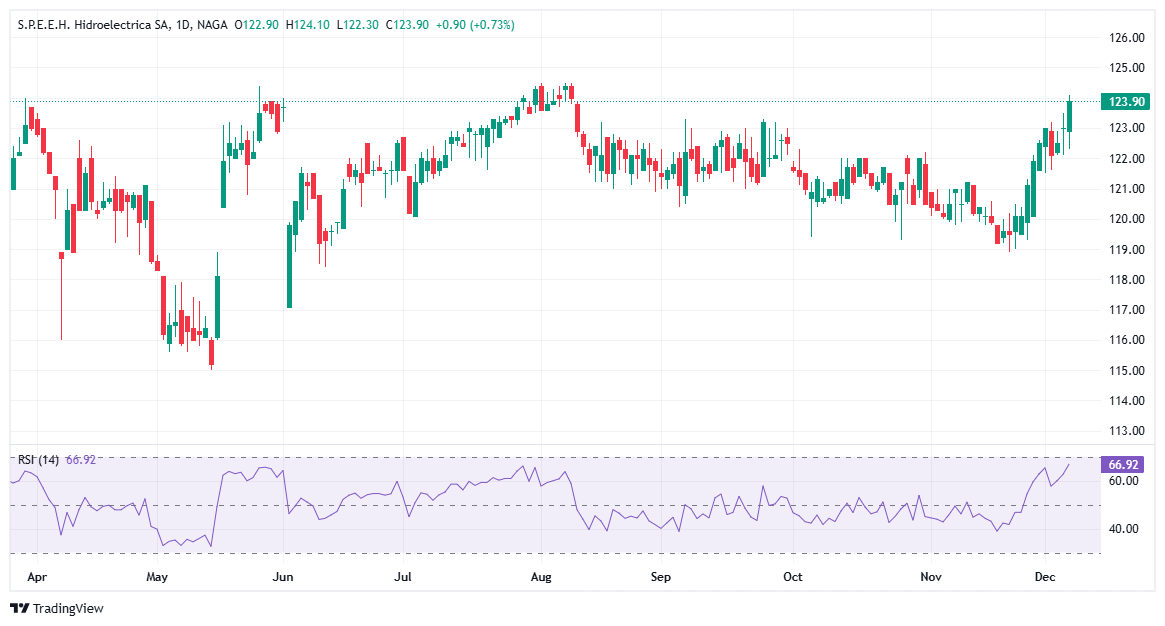Click the 40.00 RSI axis label

point(1123,529)
